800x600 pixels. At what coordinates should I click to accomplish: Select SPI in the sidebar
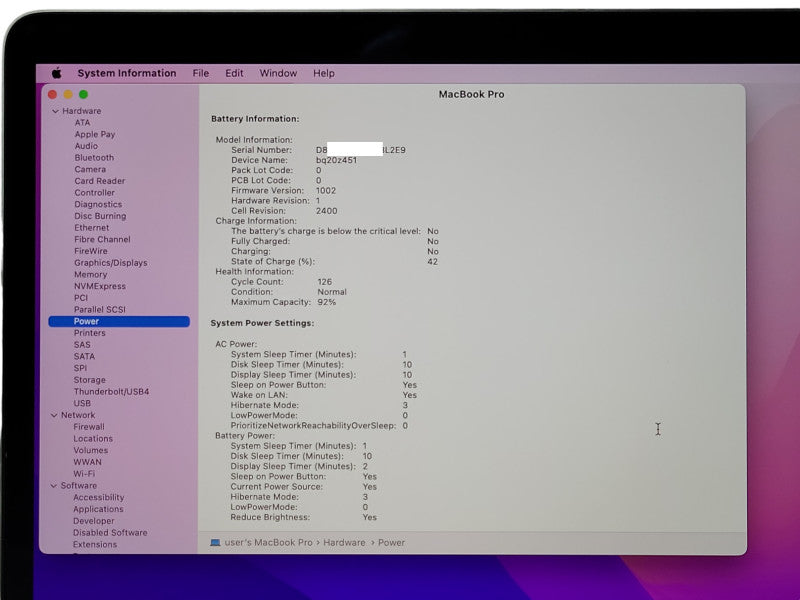pos(80,368)
